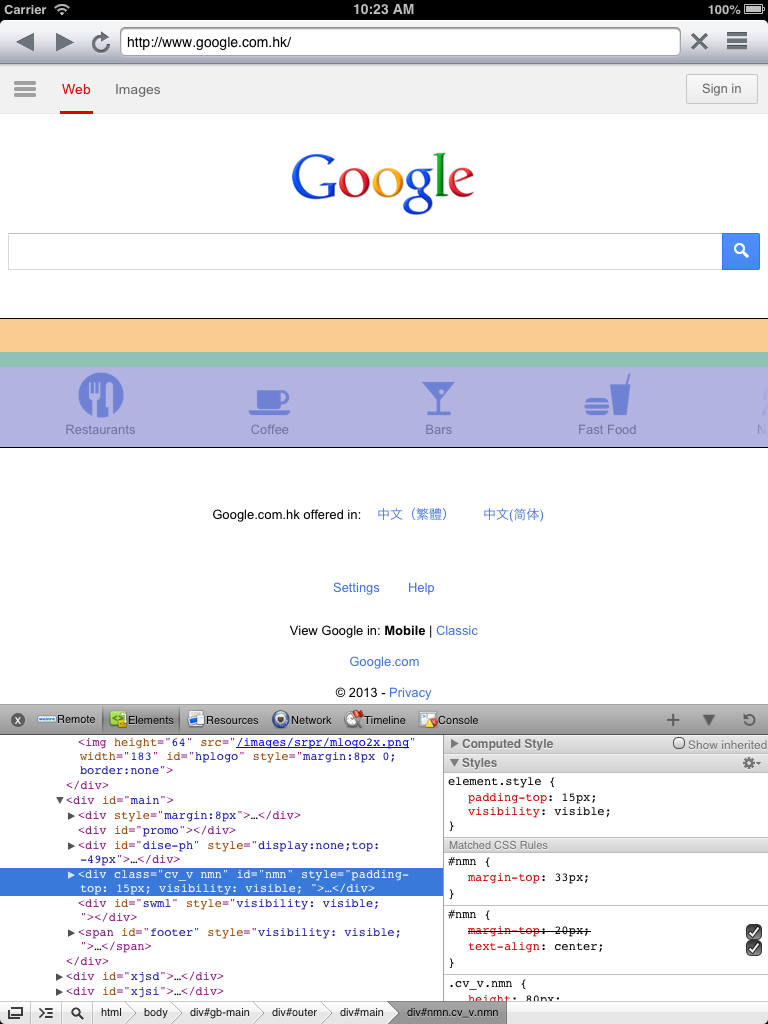
Task: Tap the Restaurants fork and knife icon
Action: 101,394
